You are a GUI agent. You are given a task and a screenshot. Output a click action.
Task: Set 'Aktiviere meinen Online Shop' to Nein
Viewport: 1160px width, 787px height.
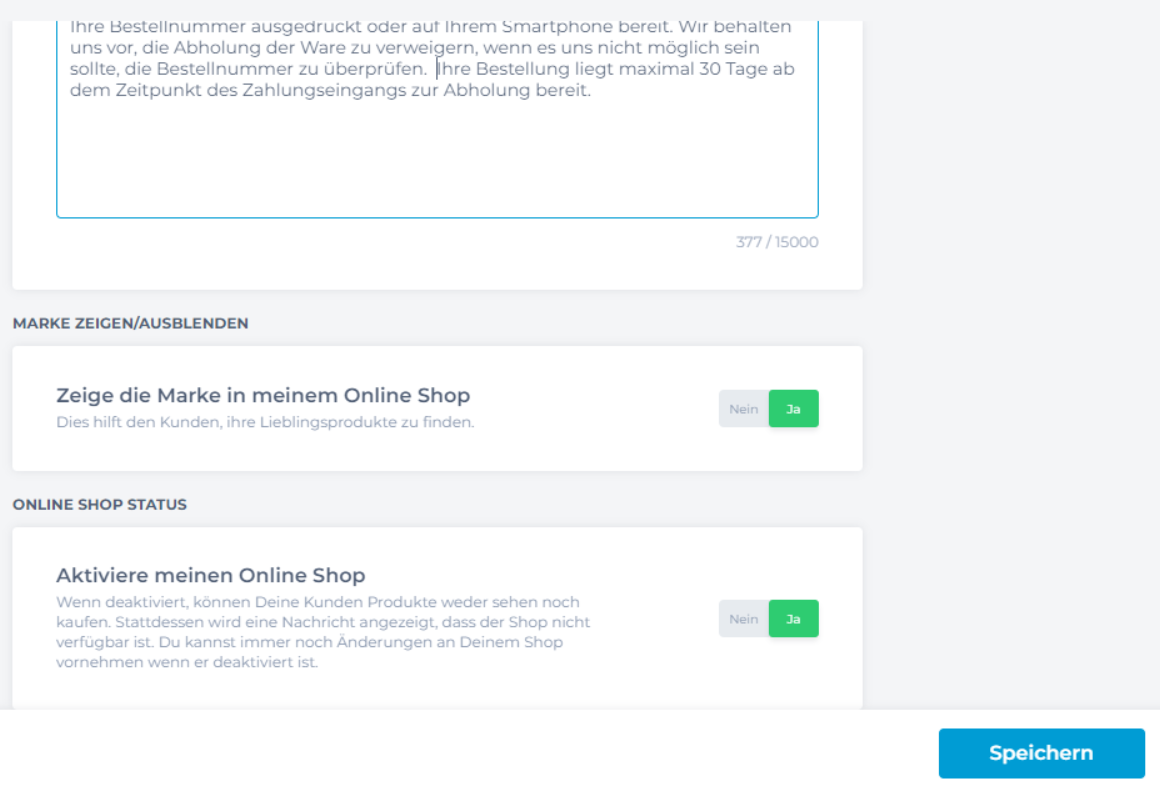[743, 618]
